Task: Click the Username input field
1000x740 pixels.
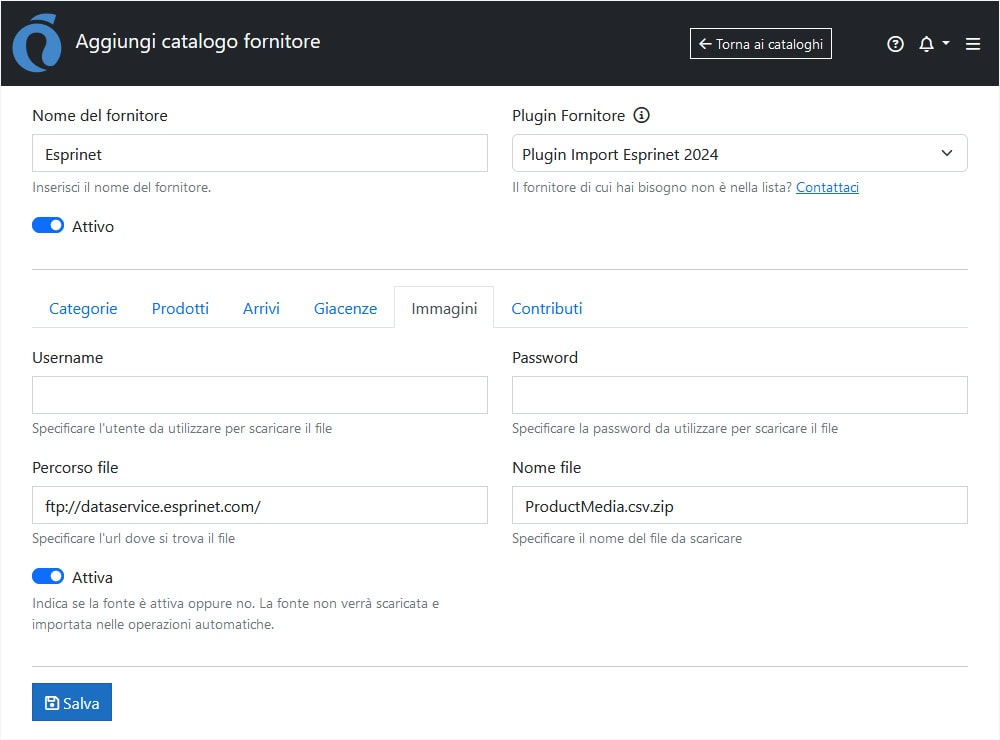Action: click(260, 395)
